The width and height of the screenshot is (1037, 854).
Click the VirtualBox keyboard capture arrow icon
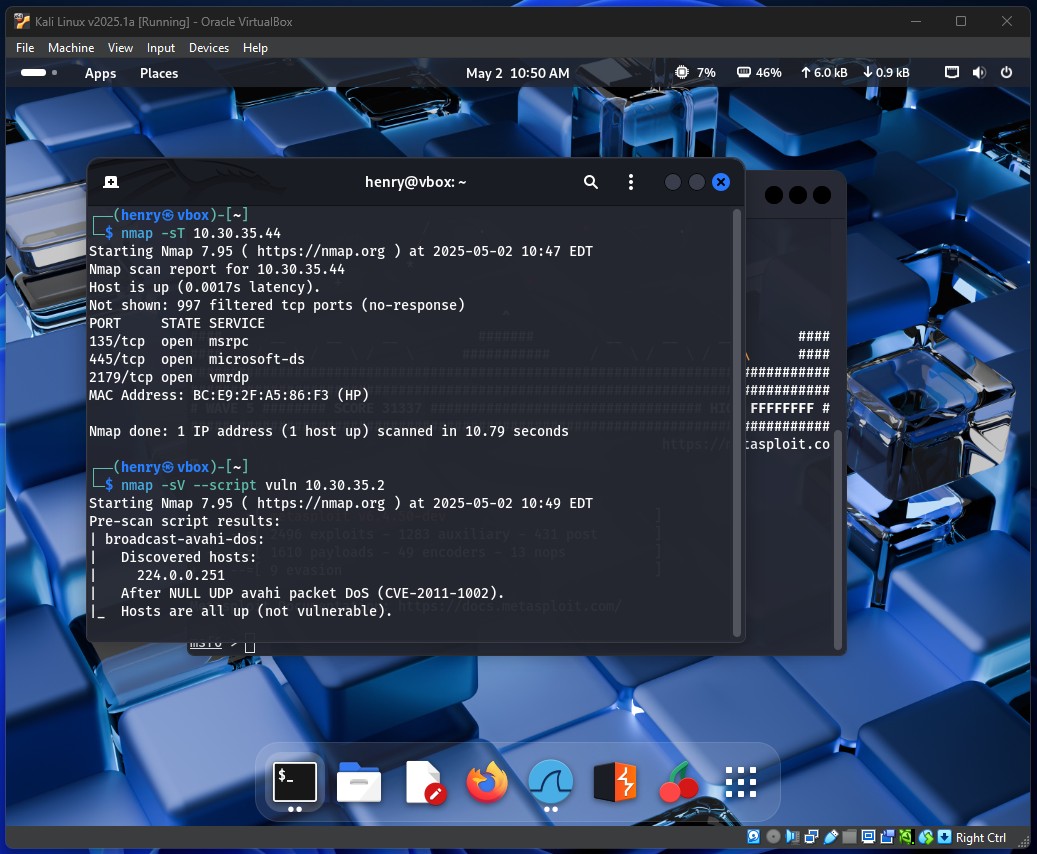944,837
